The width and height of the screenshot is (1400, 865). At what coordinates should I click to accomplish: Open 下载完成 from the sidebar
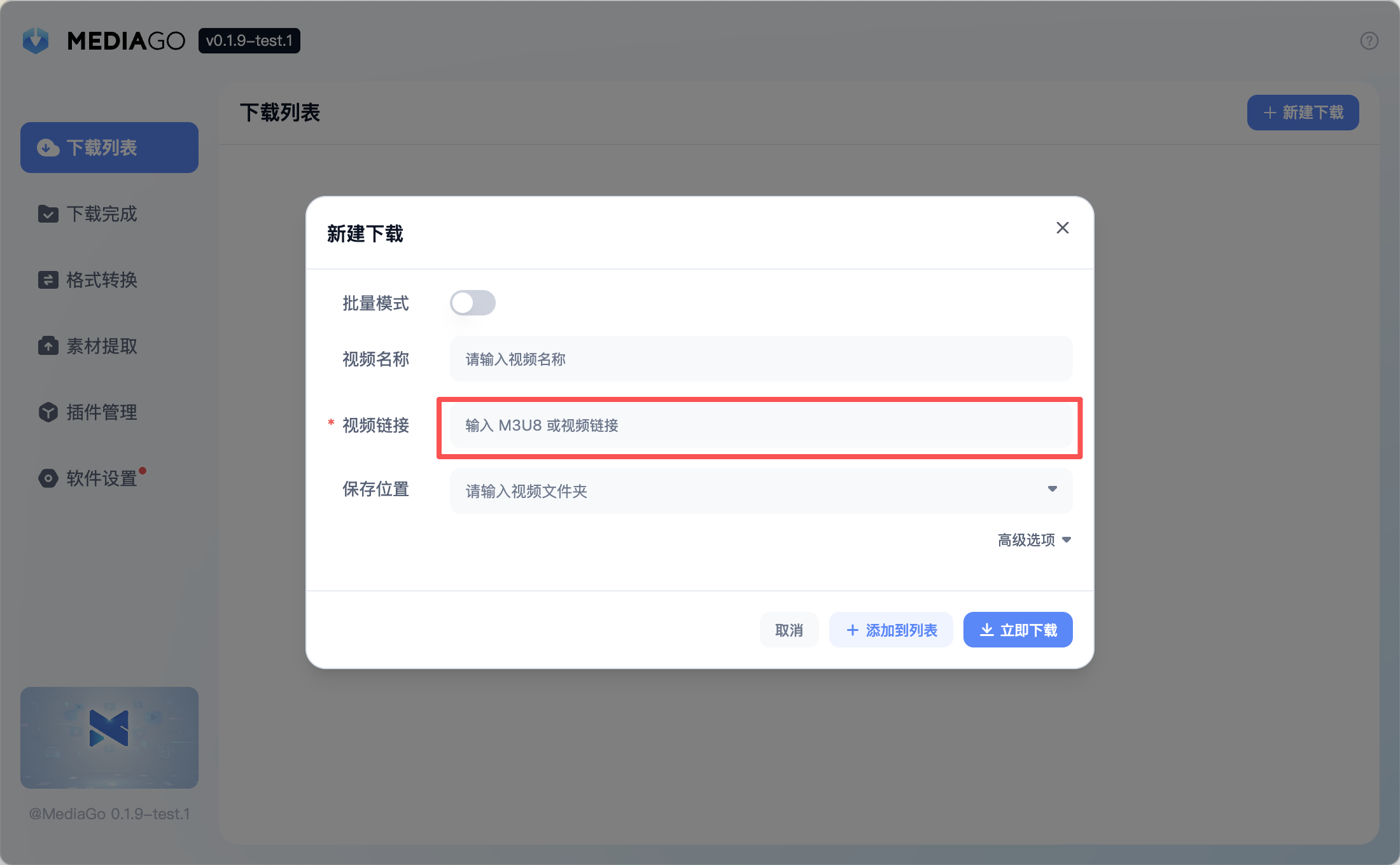(x=48, y=214)
